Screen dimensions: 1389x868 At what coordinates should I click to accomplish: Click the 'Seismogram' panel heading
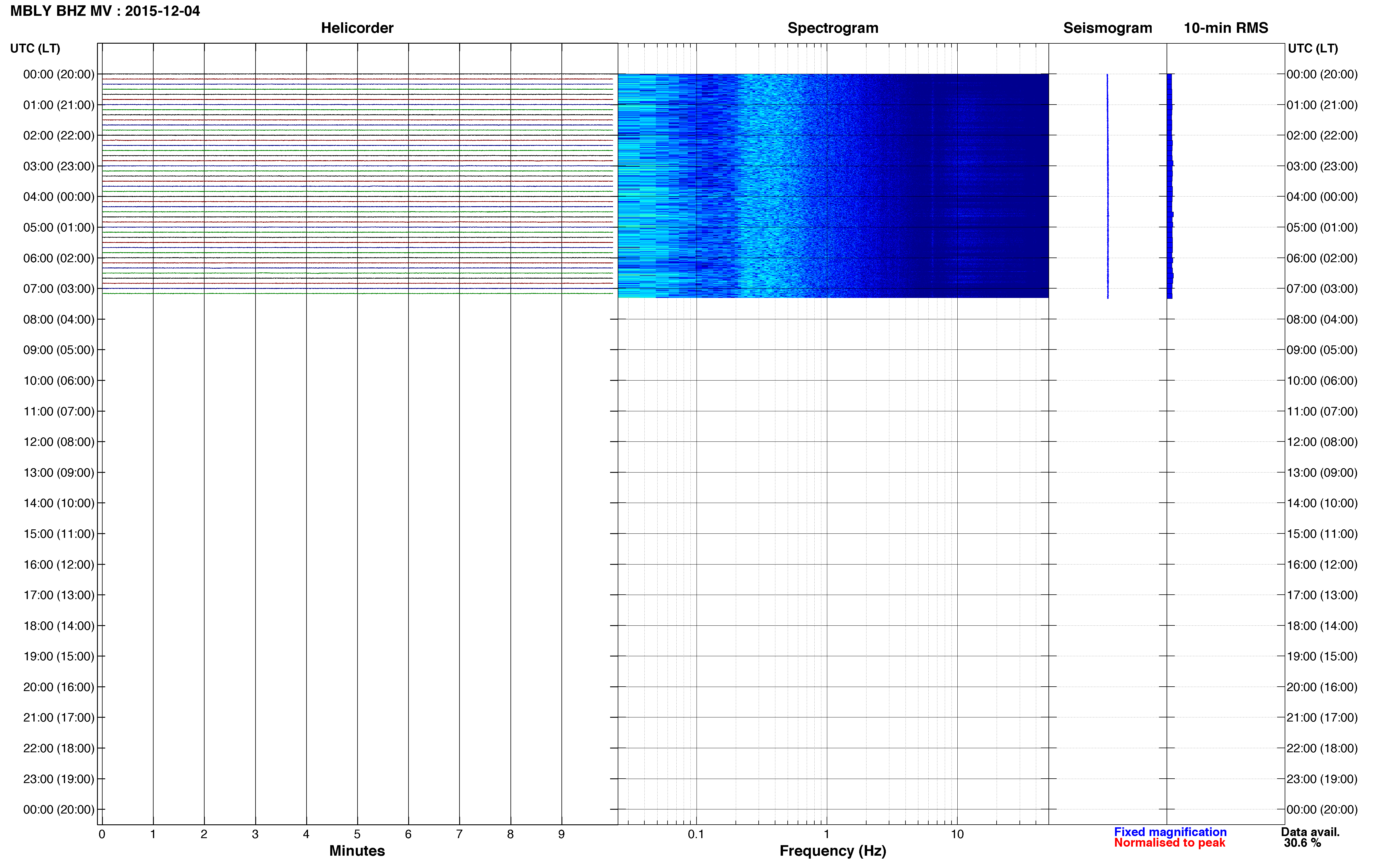tap(1107, 28)
